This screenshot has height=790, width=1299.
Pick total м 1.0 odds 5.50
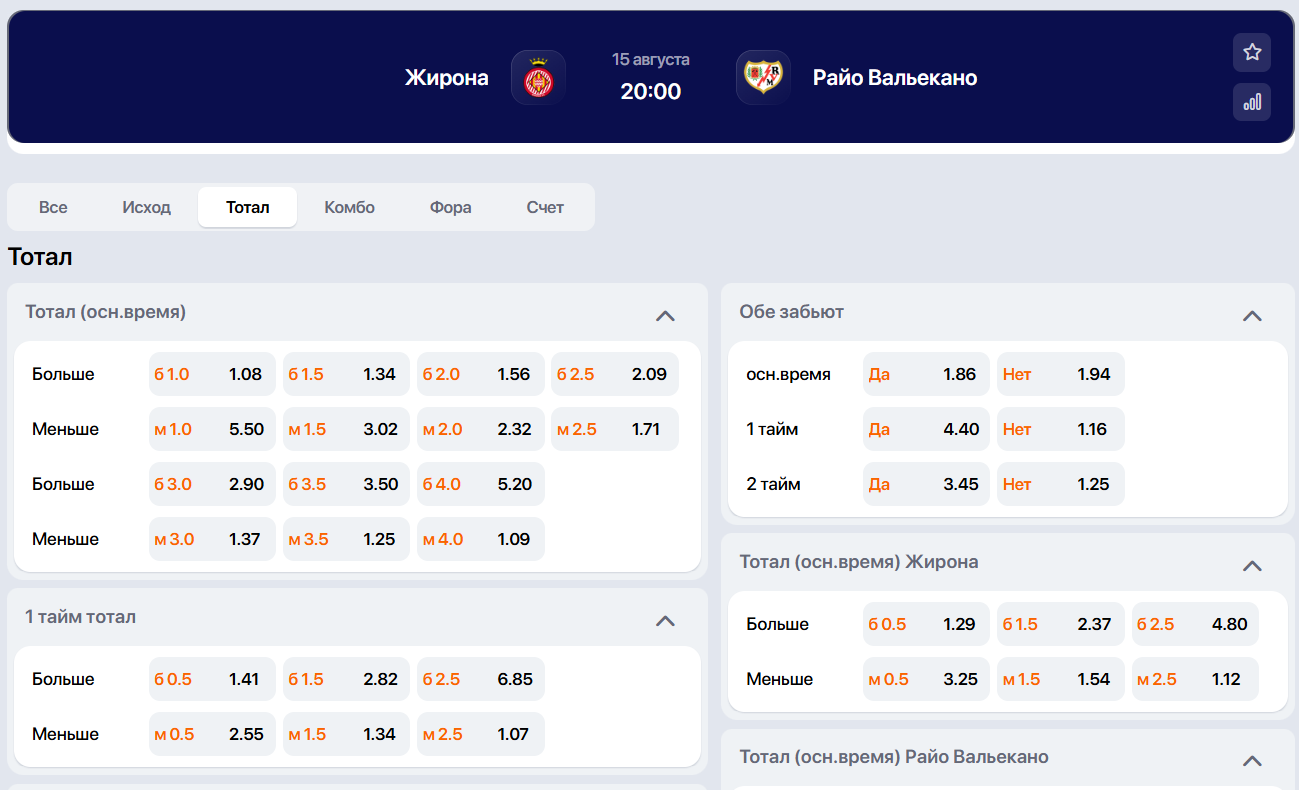212,429
